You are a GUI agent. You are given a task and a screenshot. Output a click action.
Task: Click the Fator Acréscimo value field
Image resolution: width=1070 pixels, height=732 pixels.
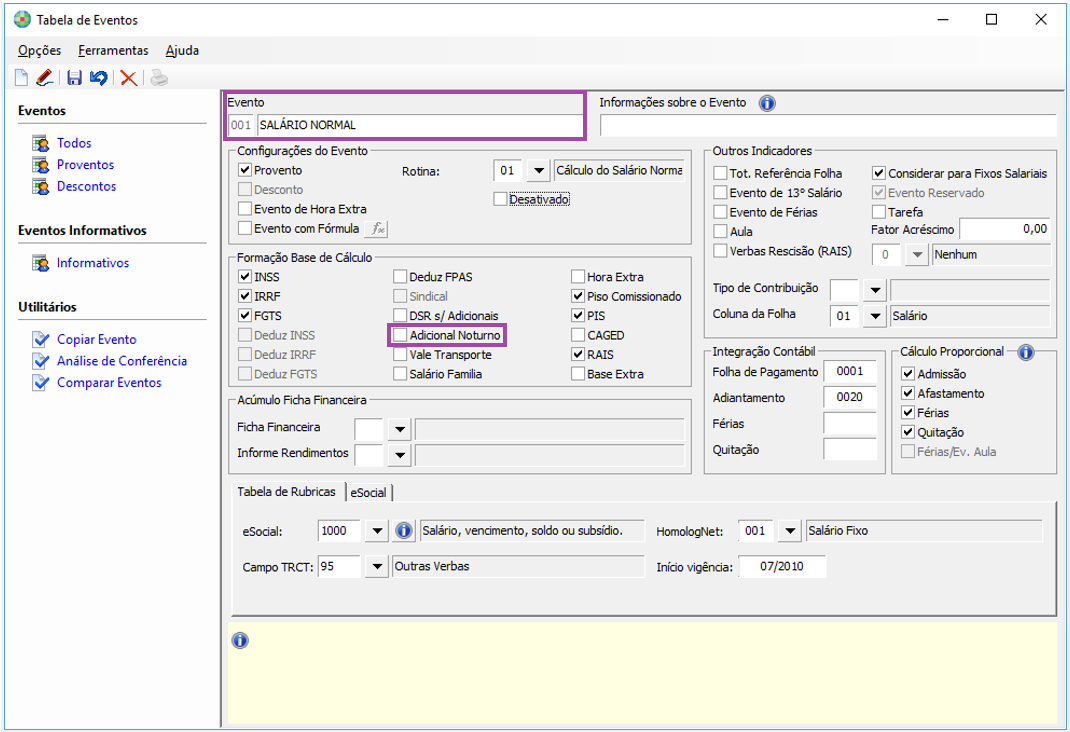pos(1005,229)
